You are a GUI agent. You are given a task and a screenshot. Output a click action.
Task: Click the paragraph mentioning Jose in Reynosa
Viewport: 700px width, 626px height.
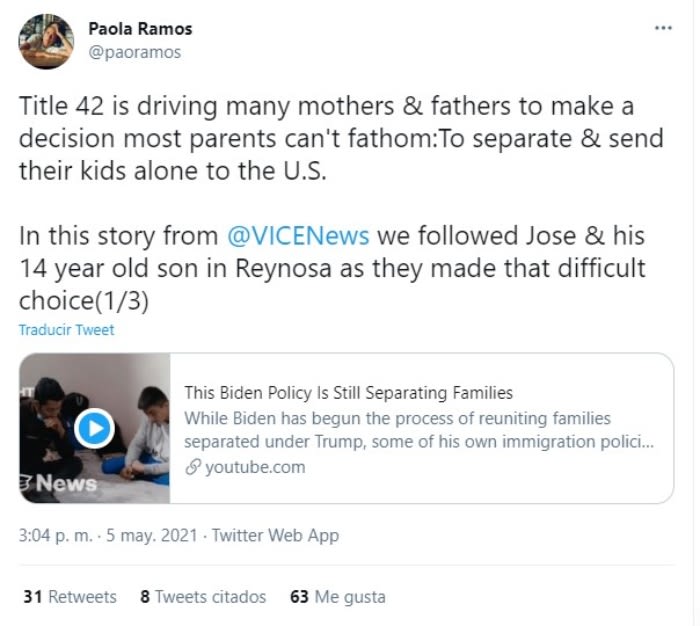point(330,268)
